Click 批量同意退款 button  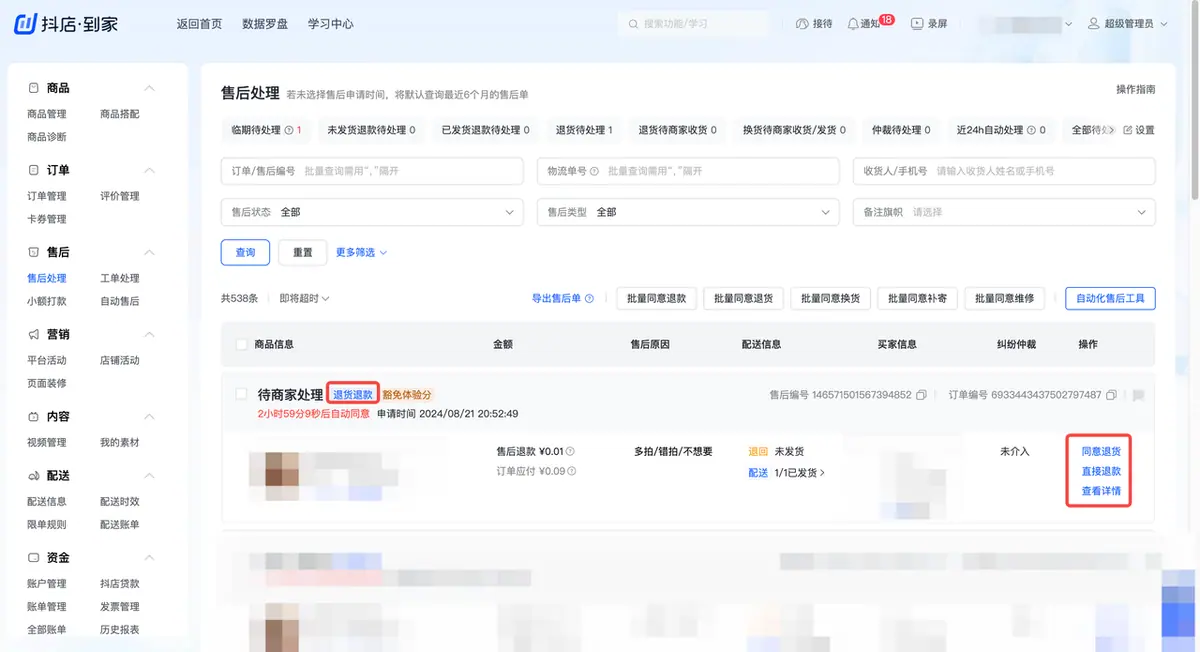[657, 298]
